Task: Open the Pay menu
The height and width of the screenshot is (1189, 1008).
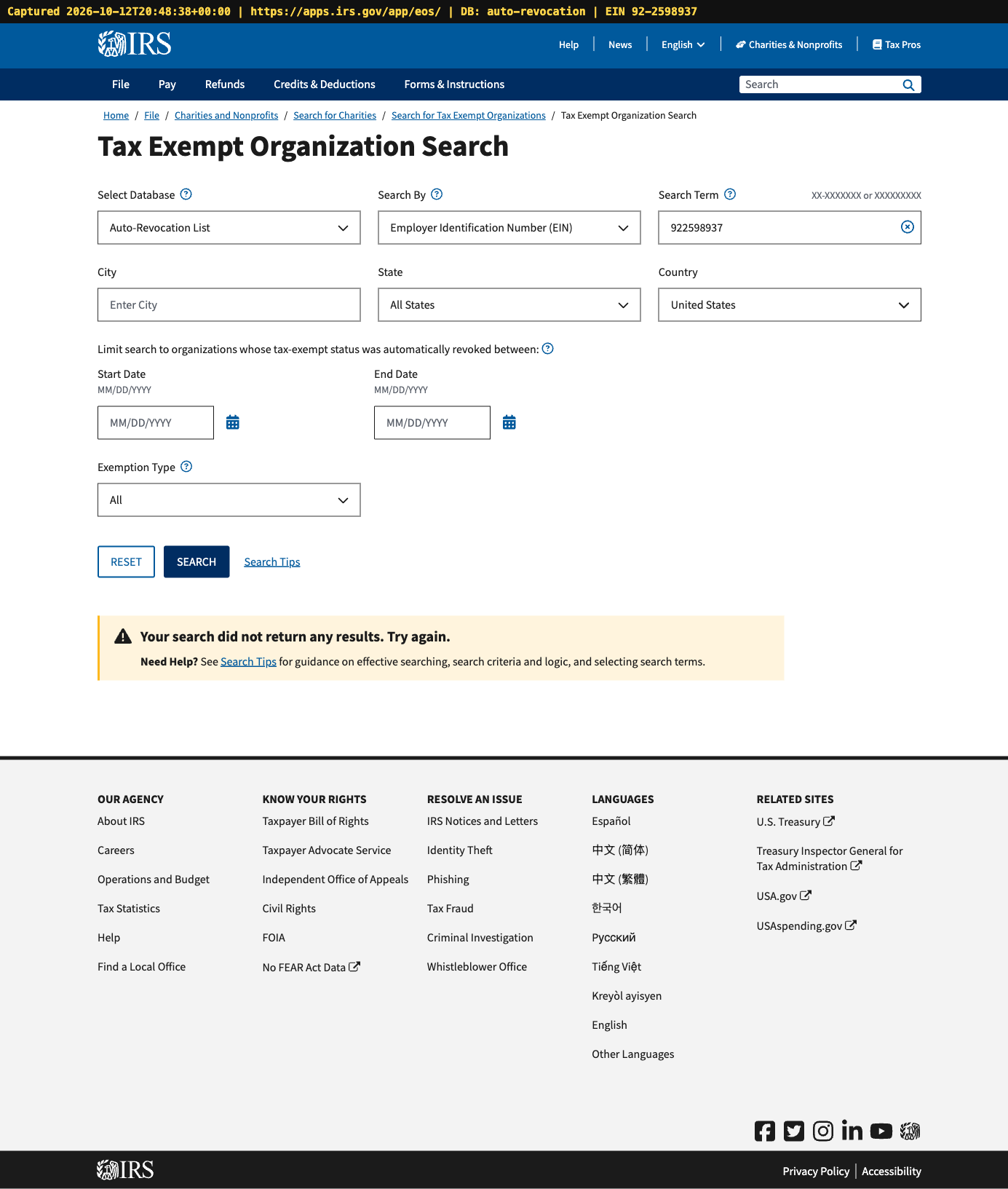Action: 167,84
